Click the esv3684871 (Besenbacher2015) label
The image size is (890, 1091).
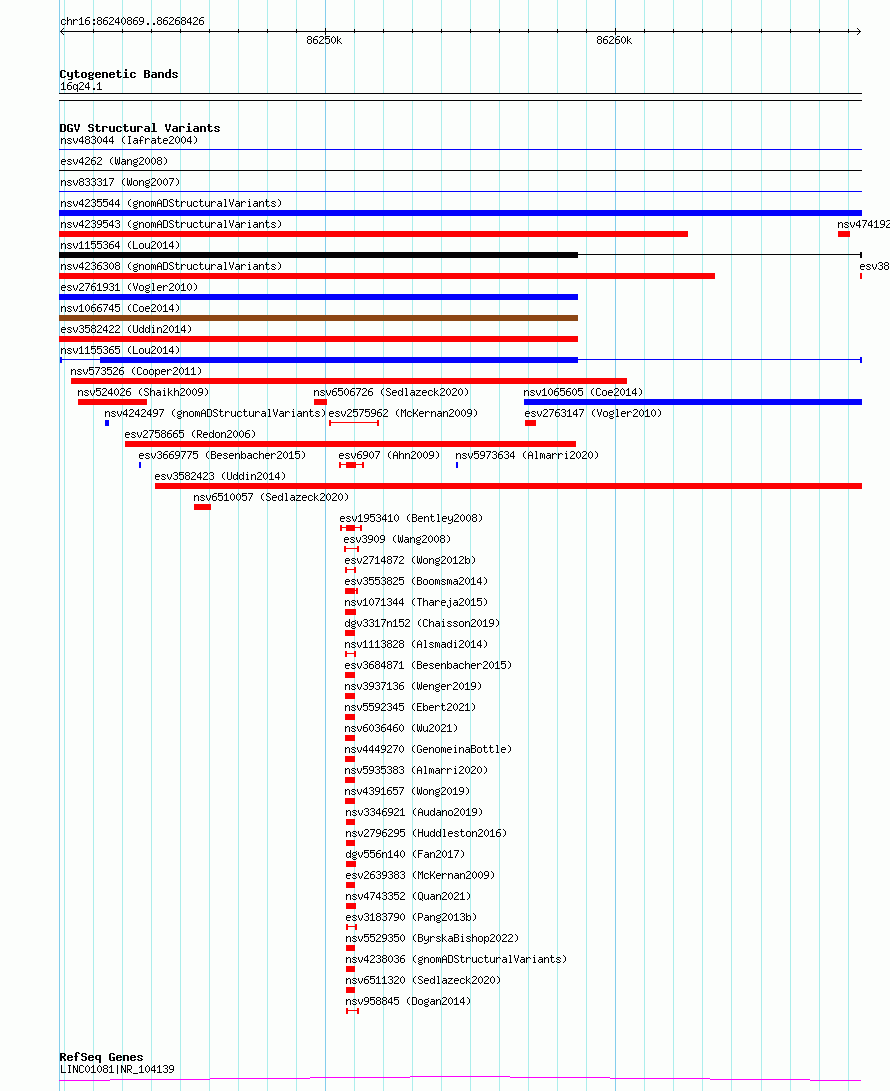tap(429, 665)
